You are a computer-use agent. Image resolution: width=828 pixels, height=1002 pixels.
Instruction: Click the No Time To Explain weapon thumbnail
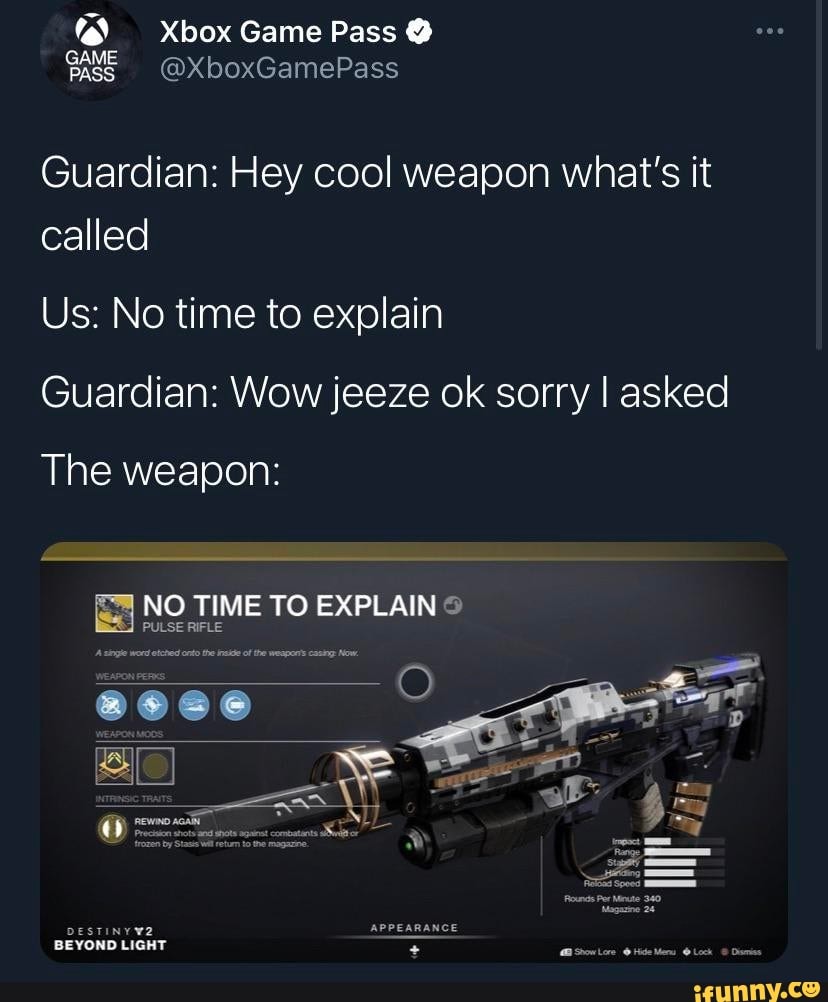coord(114,613)
